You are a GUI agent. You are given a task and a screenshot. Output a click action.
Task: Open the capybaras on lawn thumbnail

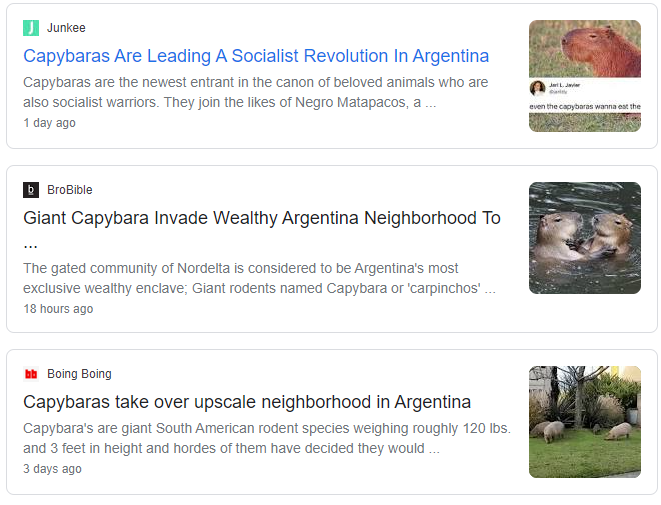pos(585,422)
